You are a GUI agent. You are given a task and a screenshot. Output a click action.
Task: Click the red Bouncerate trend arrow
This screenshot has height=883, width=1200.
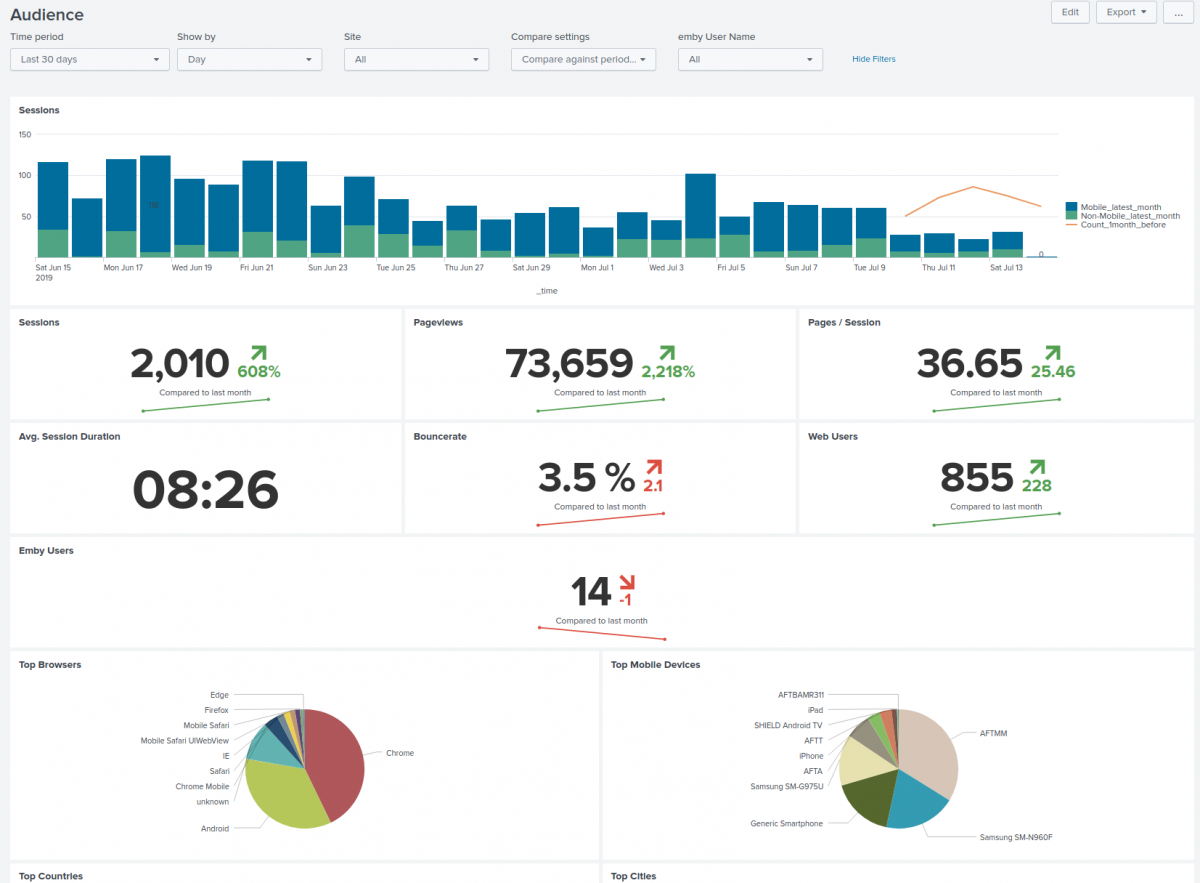click(x=654, y=467)
